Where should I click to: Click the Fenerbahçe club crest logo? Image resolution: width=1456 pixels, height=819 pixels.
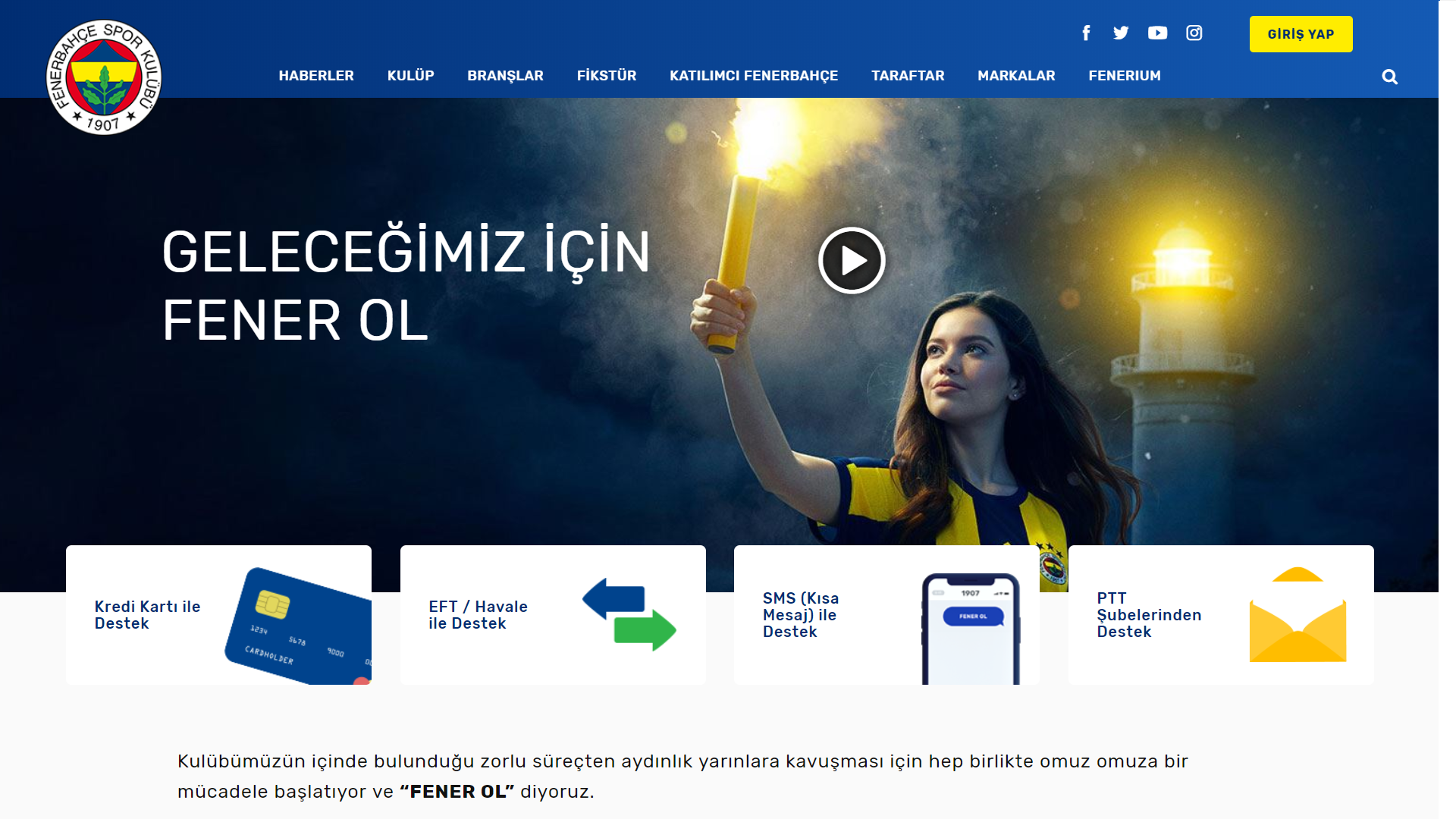[104, 77]
